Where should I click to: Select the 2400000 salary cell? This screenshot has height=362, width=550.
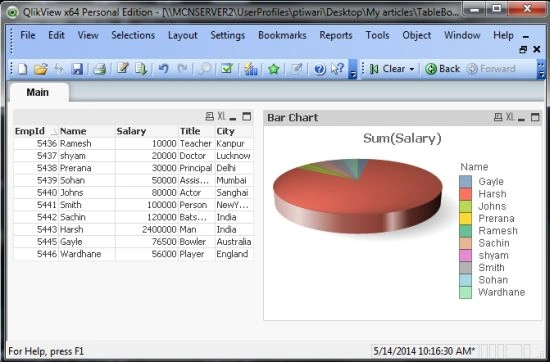(147, 229)
